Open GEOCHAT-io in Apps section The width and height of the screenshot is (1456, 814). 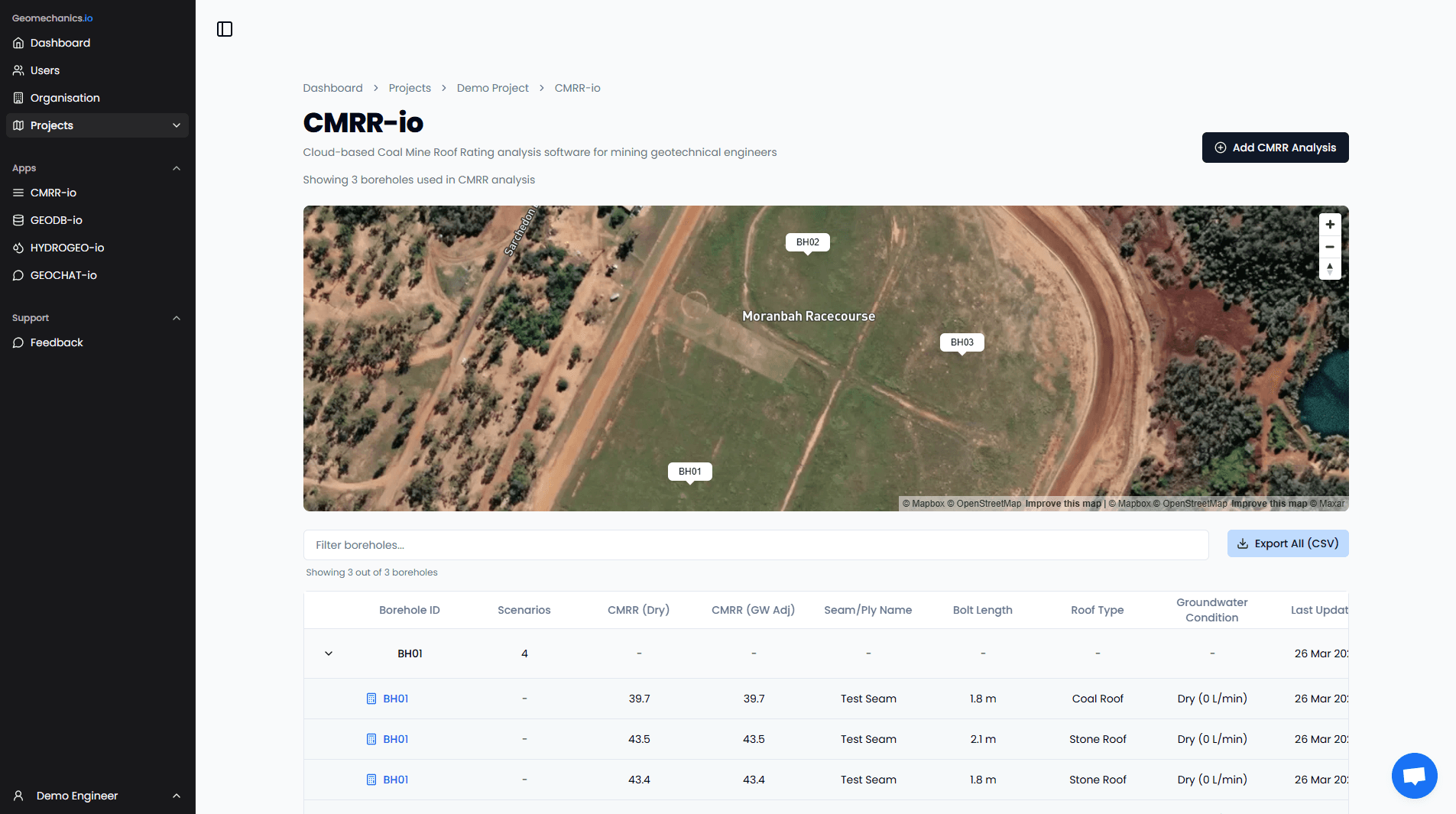click(x=63, y=275)
